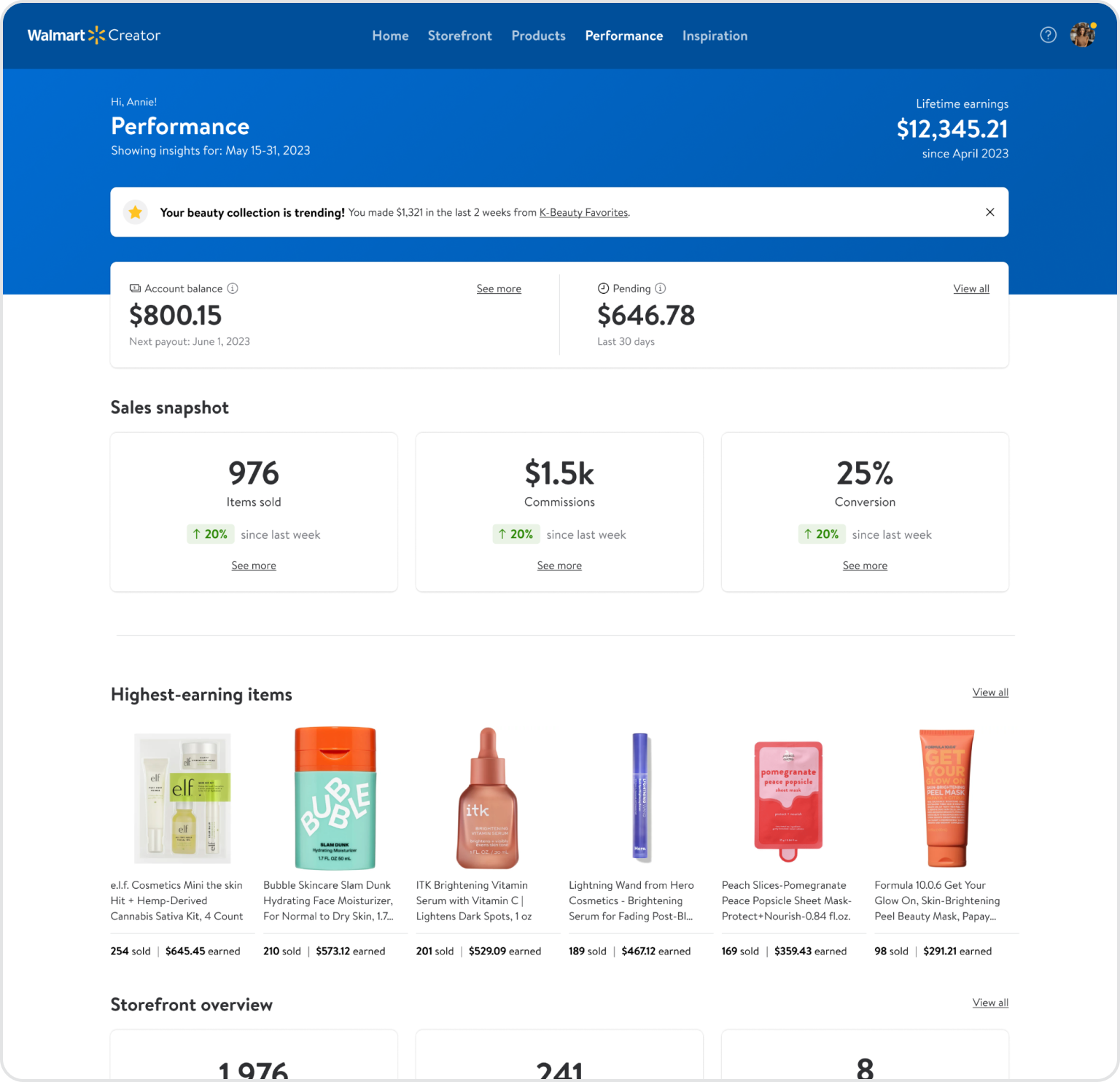This screenshot has width=1120, height=1082.
Task: Click the $291.21 earned text
Action: click(x=957, y=951)
